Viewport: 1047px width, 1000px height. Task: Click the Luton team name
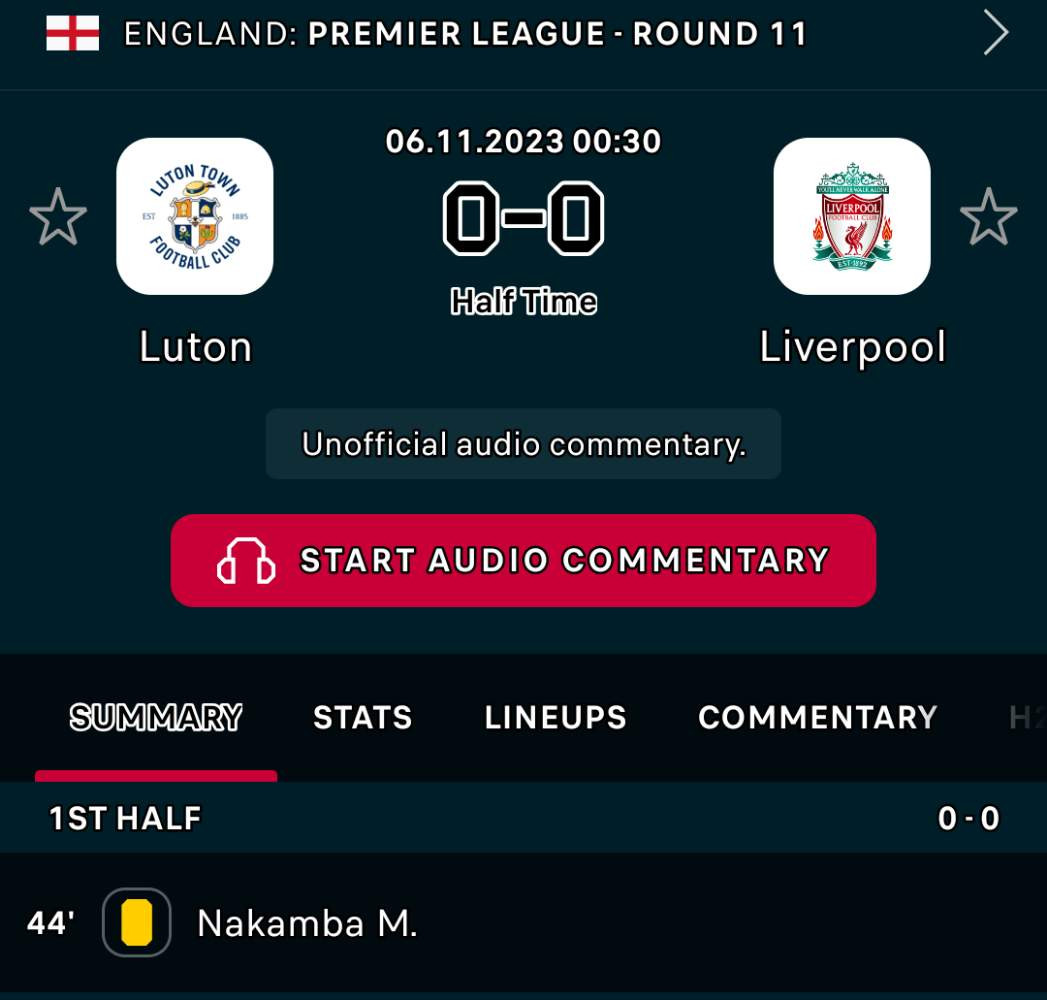(195, 346)
